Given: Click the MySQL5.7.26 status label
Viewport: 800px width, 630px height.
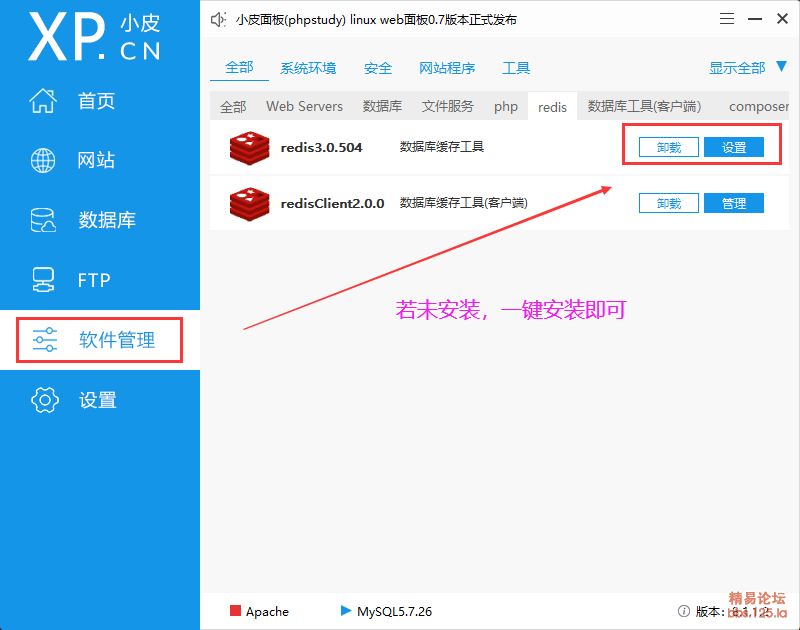Looking at the screenshot, I should coord(394,611).
